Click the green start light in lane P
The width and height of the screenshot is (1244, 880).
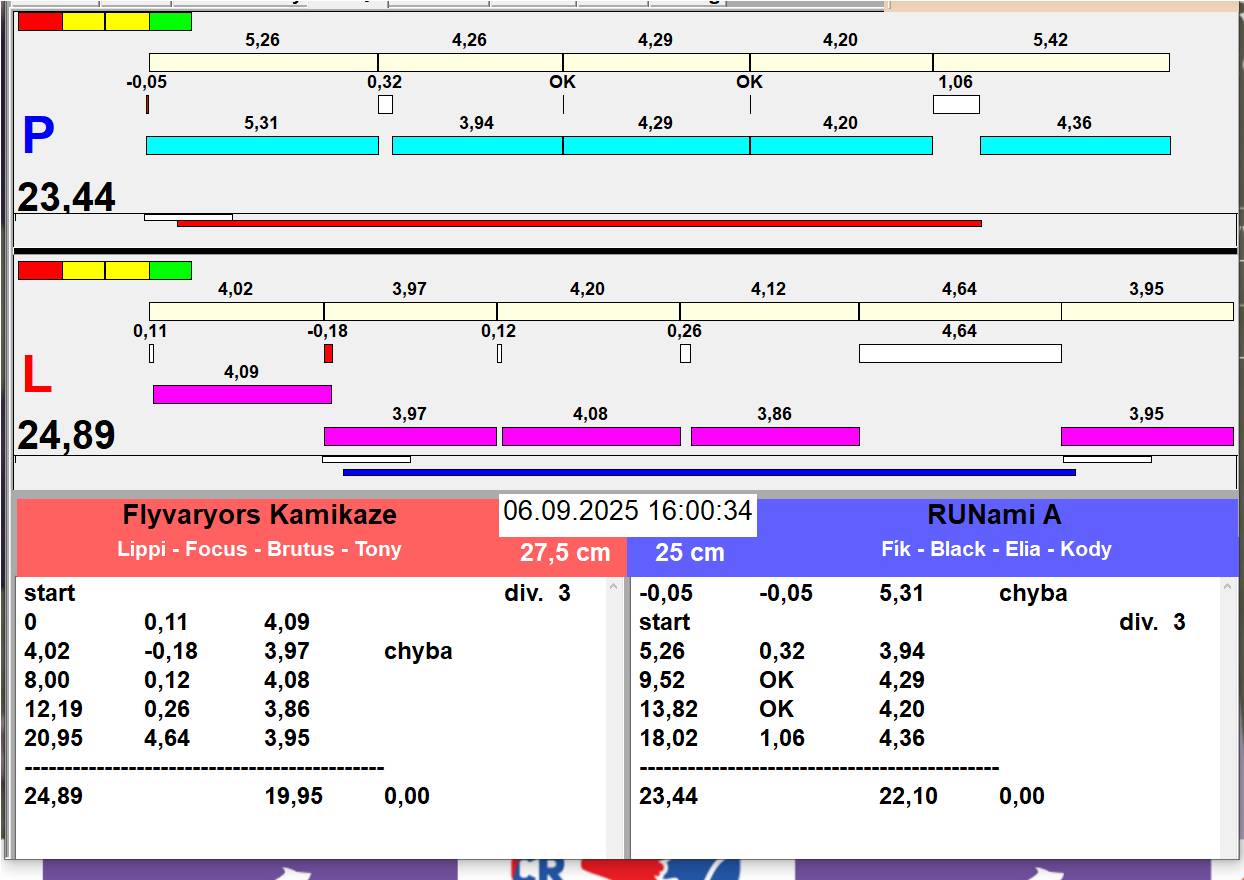[170, 21]
